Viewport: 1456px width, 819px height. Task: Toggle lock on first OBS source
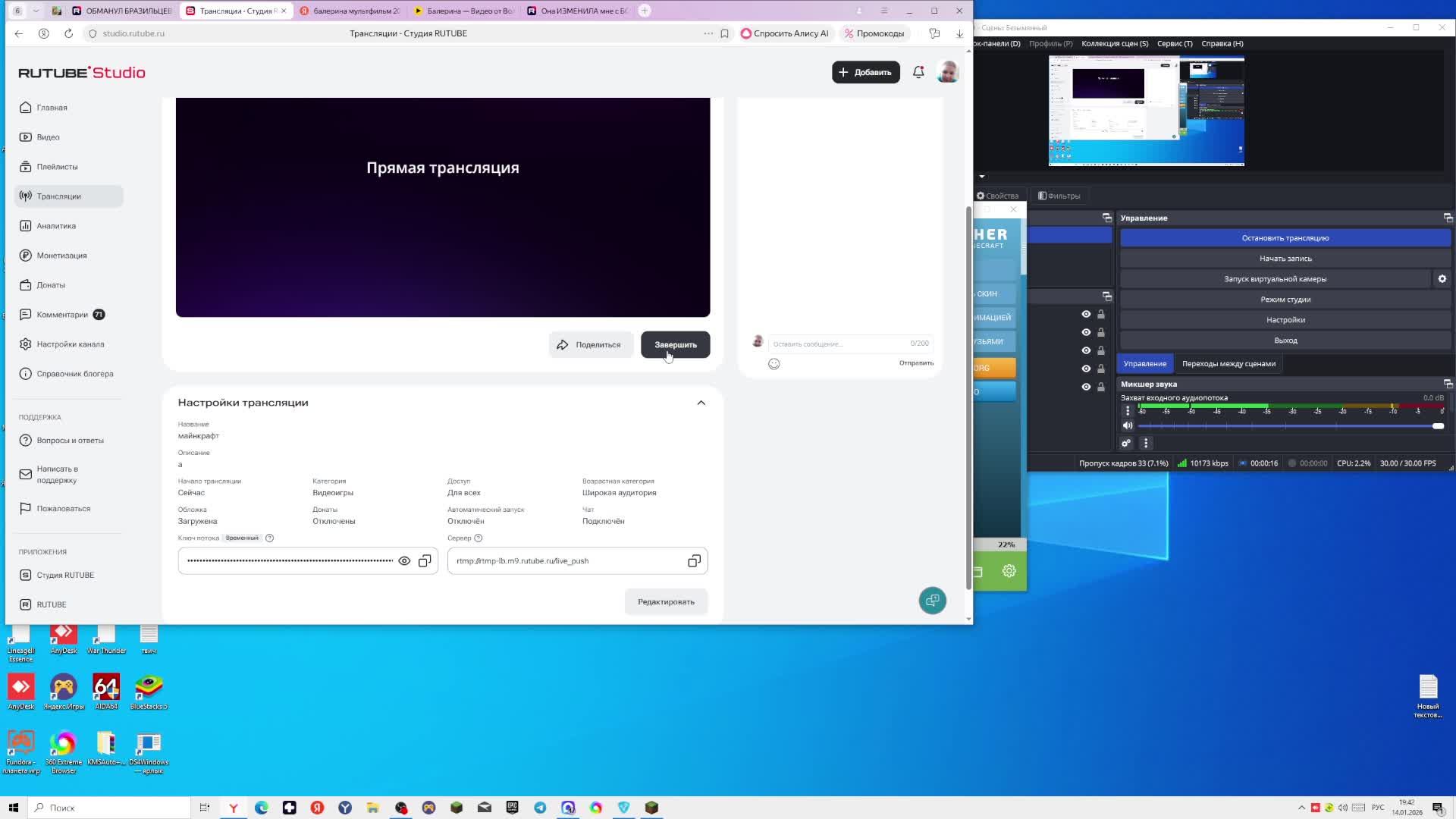1101,314
